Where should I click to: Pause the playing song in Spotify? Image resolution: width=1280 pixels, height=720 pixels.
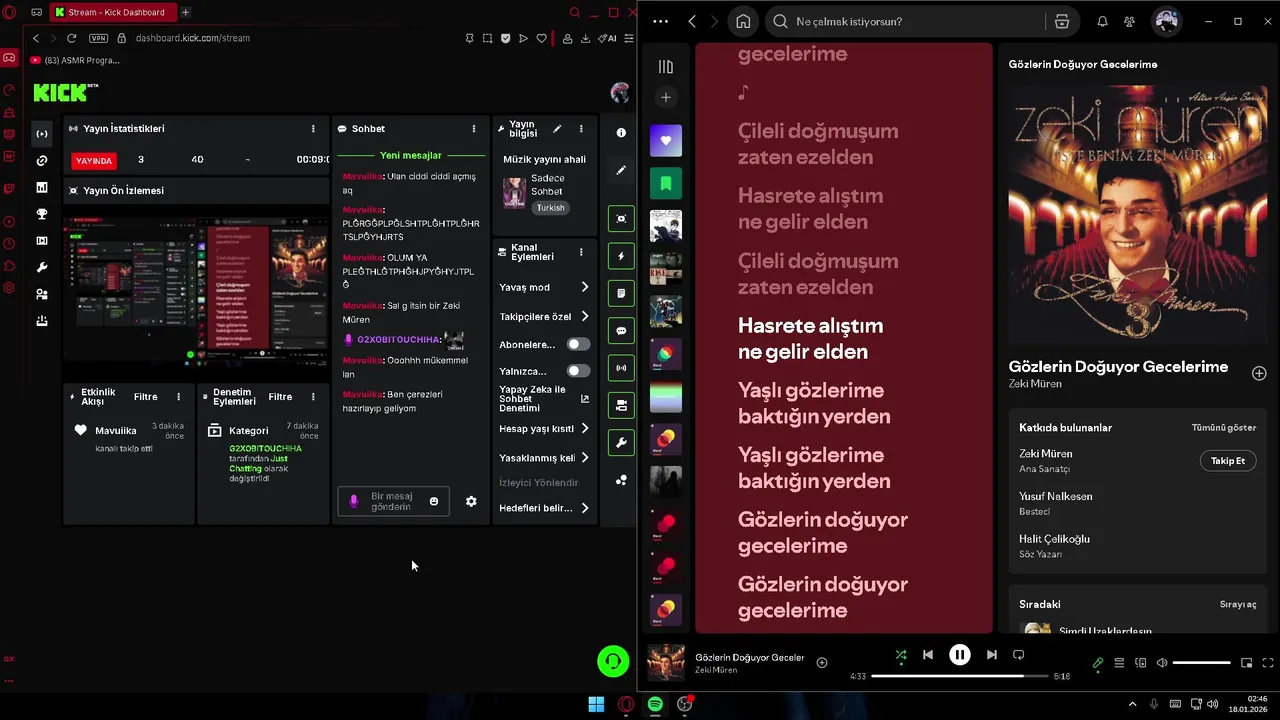tap(959, 655)
